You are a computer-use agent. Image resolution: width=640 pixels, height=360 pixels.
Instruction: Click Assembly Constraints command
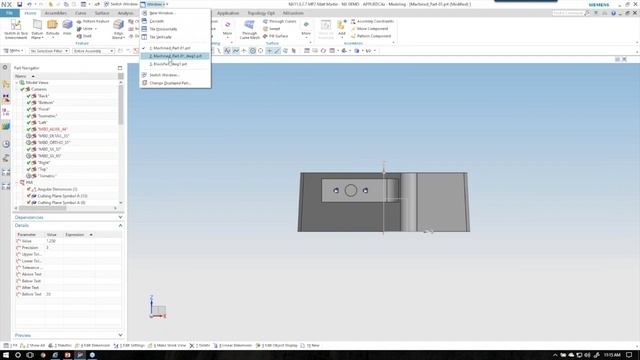click(372, 21)
